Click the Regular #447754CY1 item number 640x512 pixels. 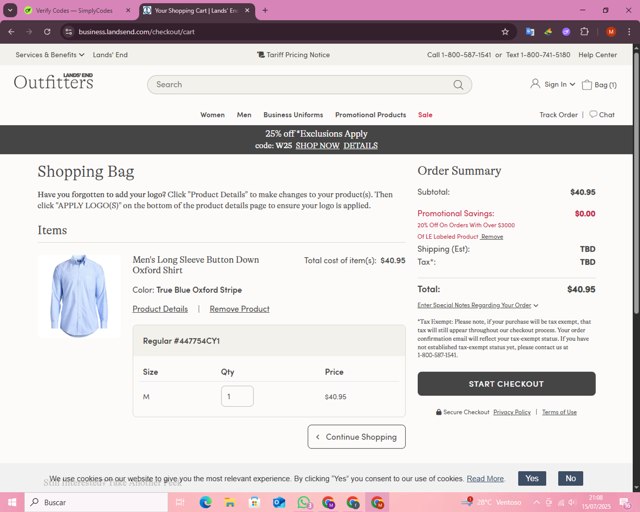[x=181, y=341]
